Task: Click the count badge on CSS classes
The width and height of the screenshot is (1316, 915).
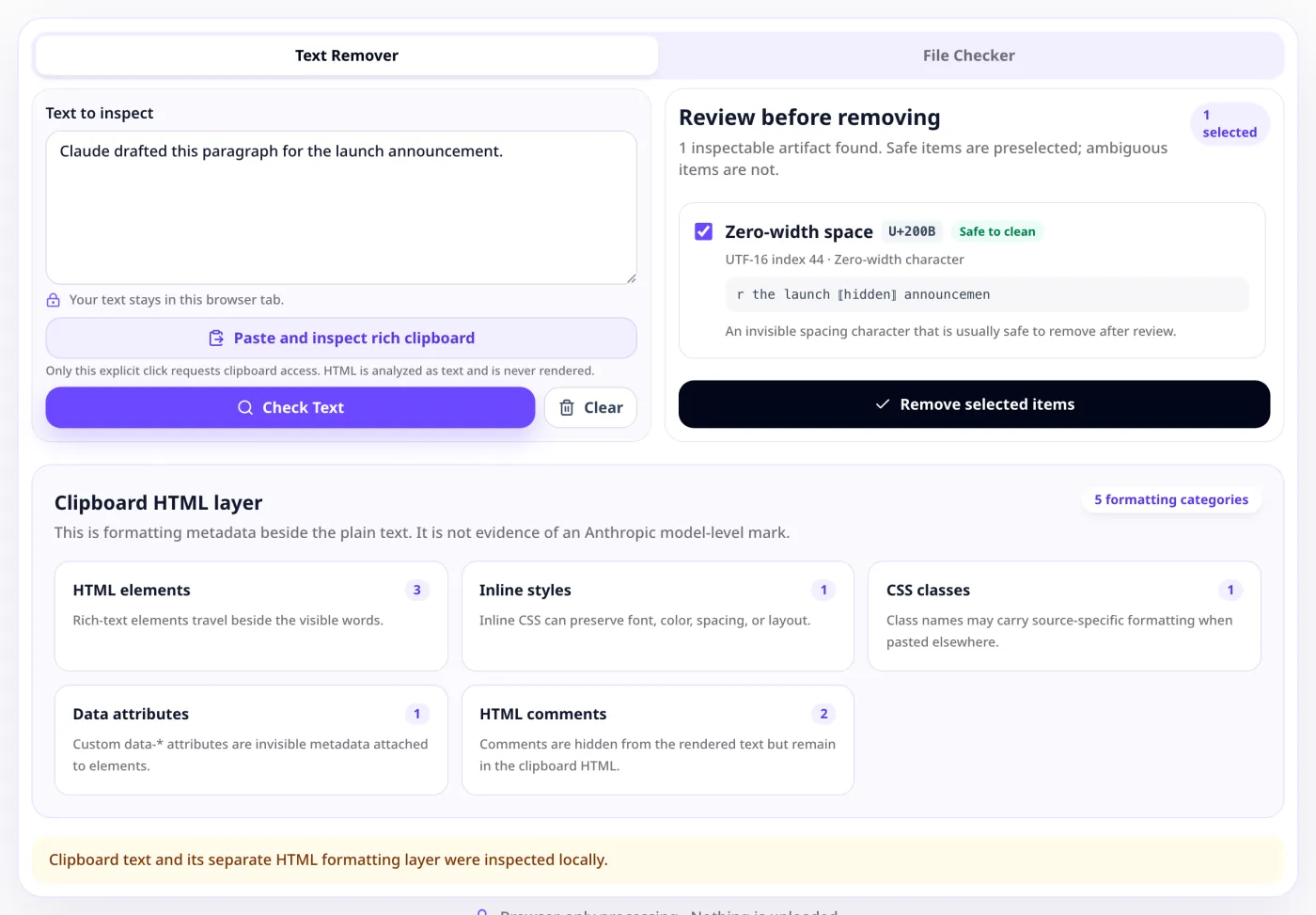Action: point(1230,590)
